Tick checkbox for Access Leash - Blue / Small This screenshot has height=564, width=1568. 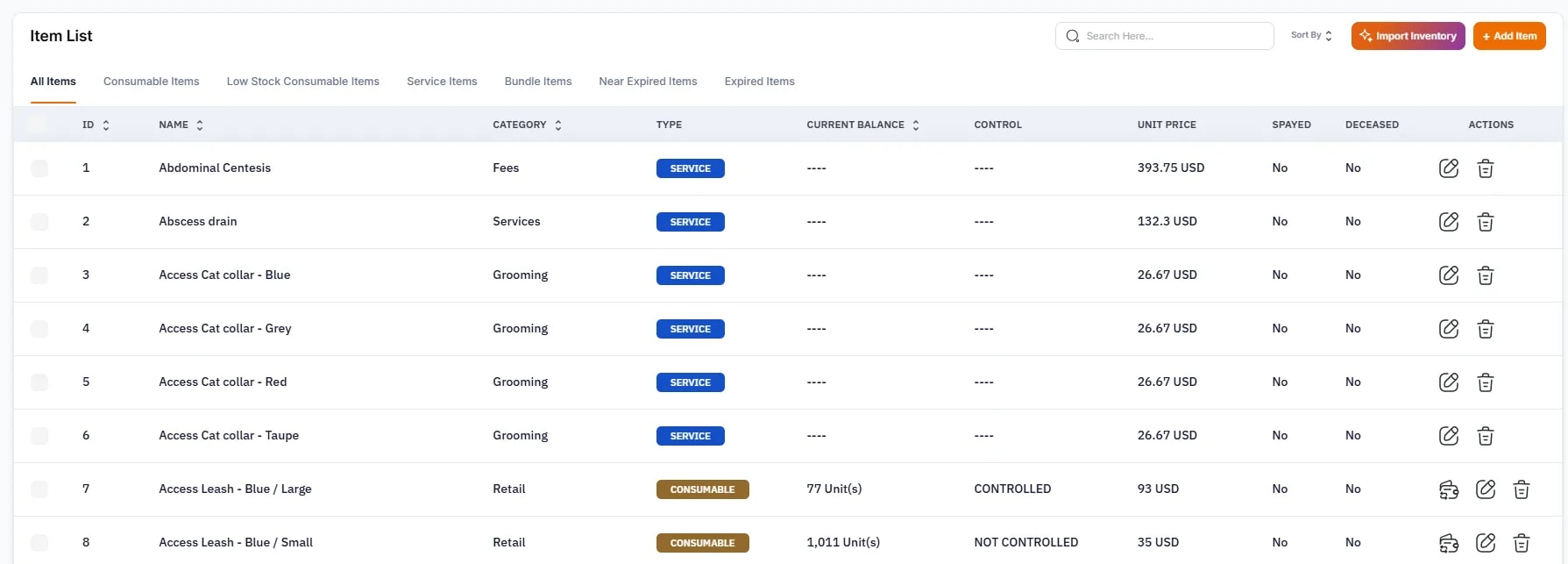click(39, 543)
